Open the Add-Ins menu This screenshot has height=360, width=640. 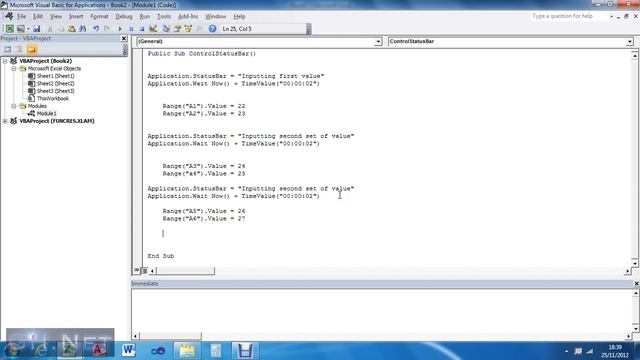(x=188, y=16)
